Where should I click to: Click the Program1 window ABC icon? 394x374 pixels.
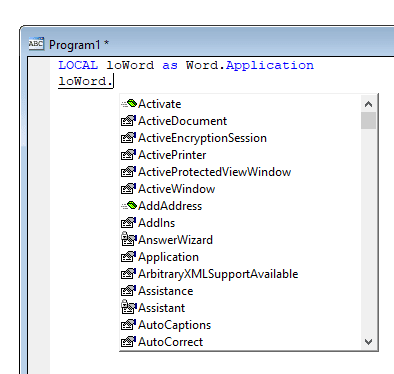[36, 44]
